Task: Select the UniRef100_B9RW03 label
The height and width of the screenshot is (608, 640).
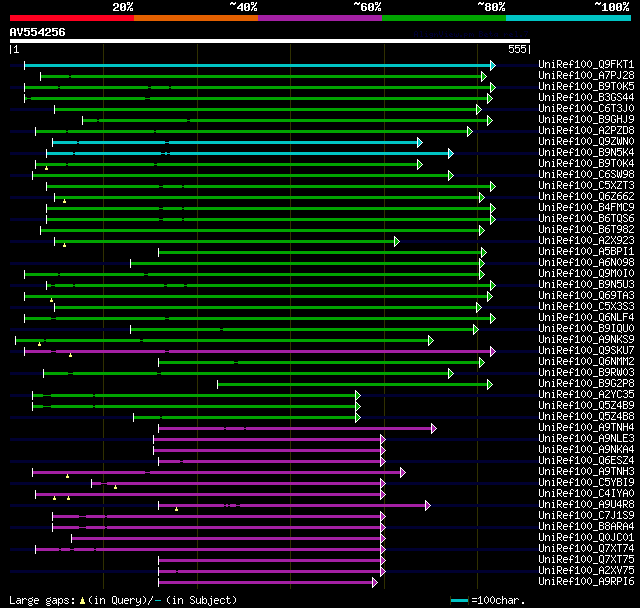Action: coord(586,373)
